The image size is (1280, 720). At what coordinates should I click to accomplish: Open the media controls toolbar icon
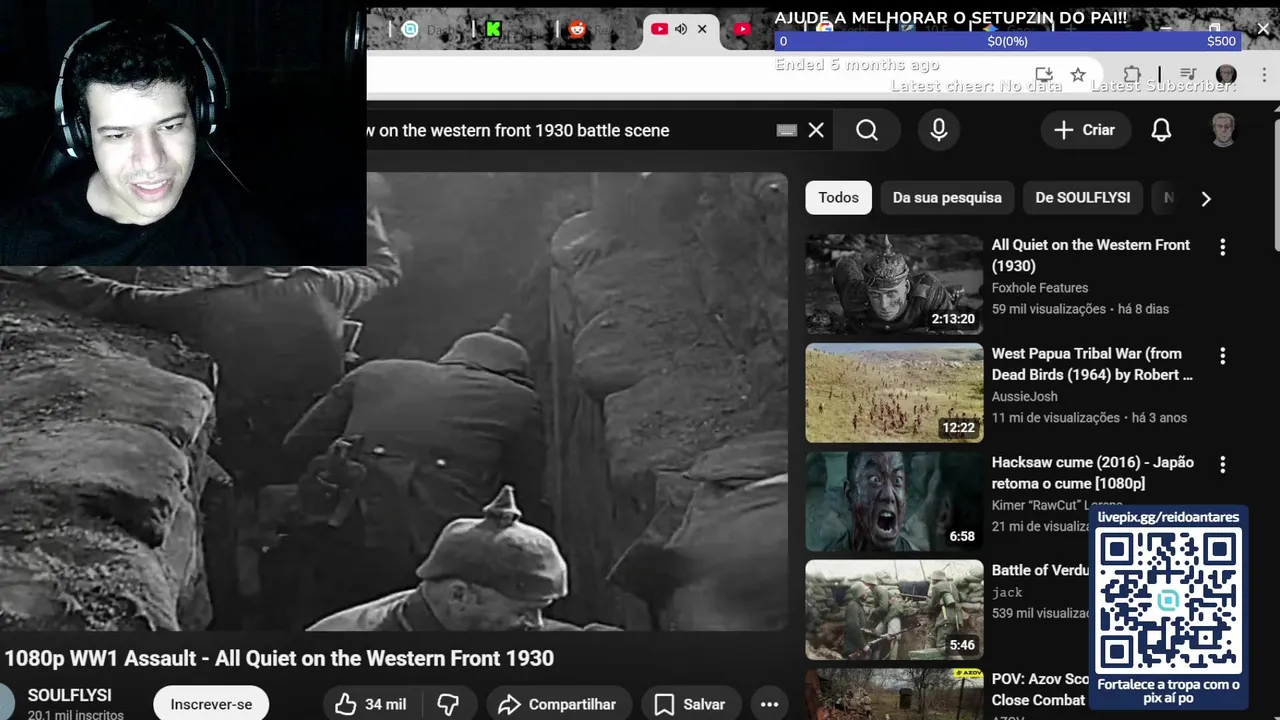pyautogui.click(x=1188, y=75)
